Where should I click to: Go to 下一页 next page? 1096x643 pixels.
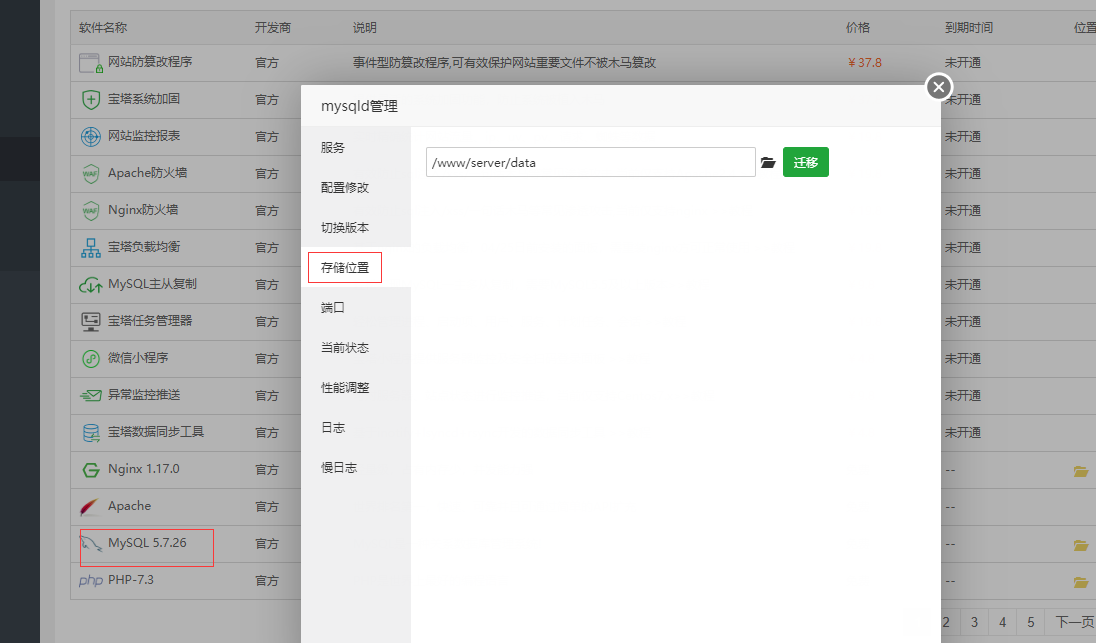pos(1074,622)
